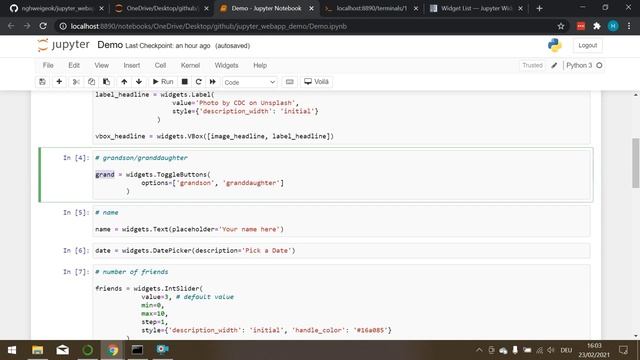Open the Cell menu
This screenshot has width=640, height=360.
(160, 65)
